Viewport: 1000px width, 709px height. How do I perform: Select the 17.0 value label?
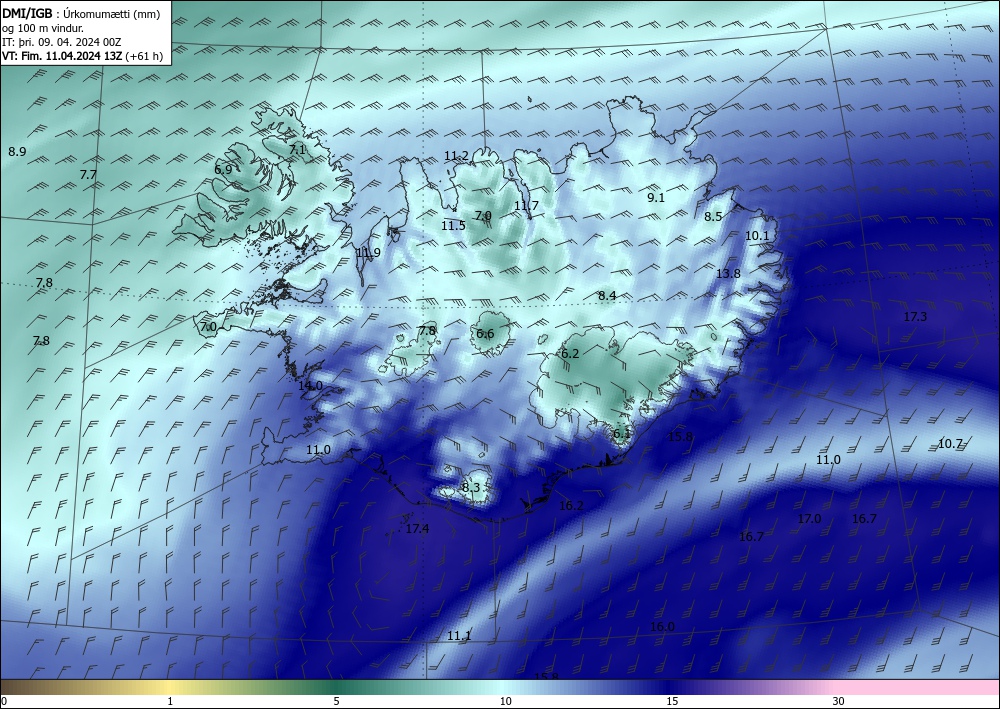click(809, 519)
